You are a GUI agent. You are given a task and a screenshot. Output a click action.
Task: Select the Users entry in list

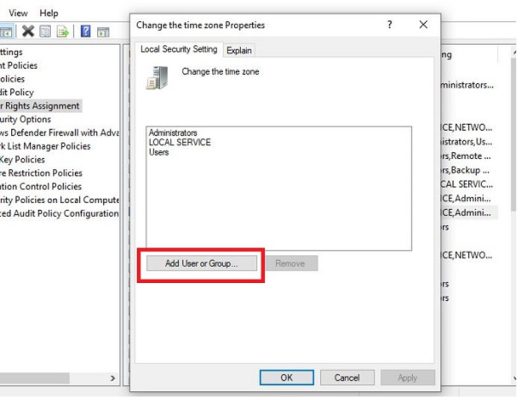tap(159, 152)
